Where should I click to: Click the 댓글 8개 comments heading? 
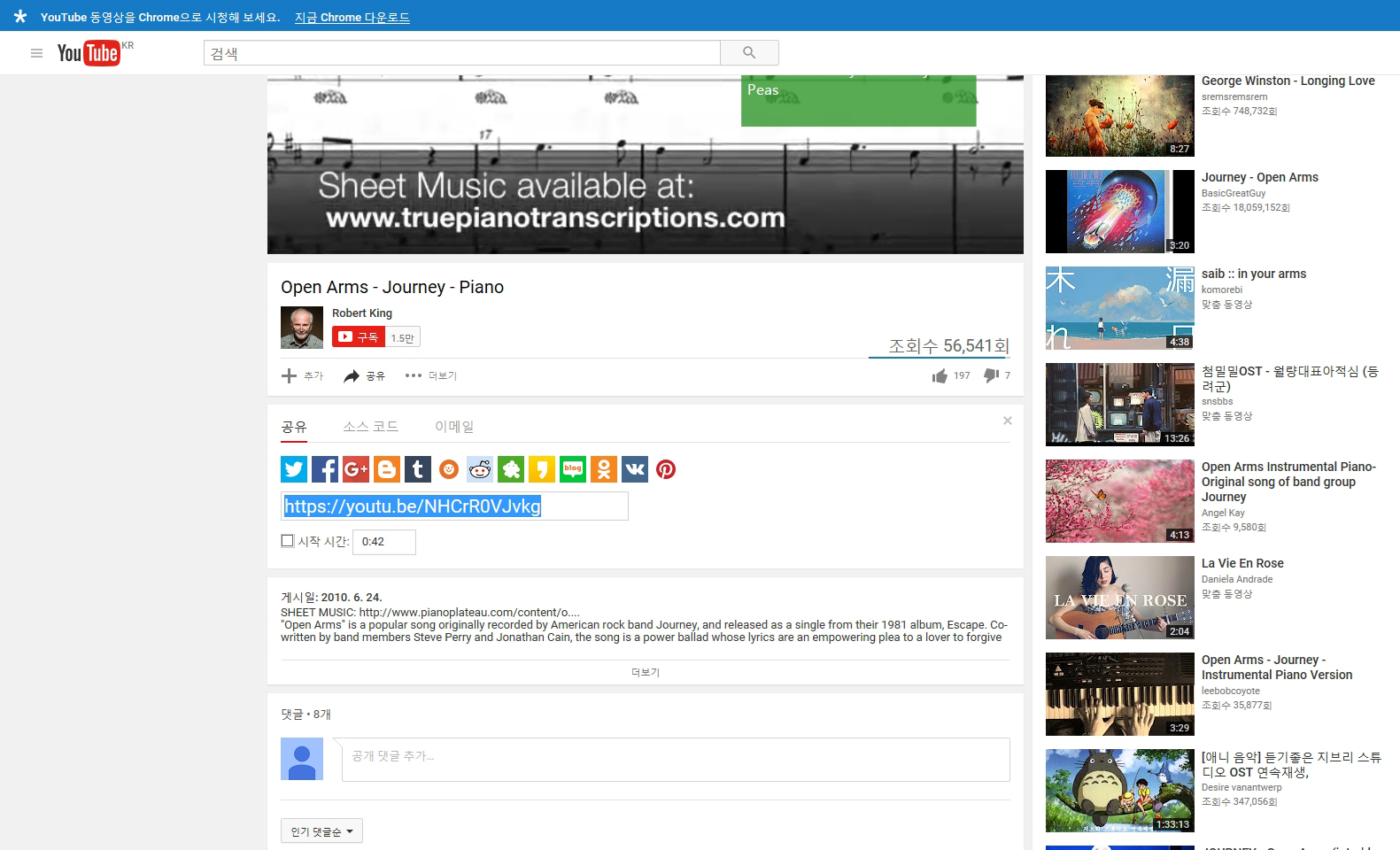click(x=306, y=714)
